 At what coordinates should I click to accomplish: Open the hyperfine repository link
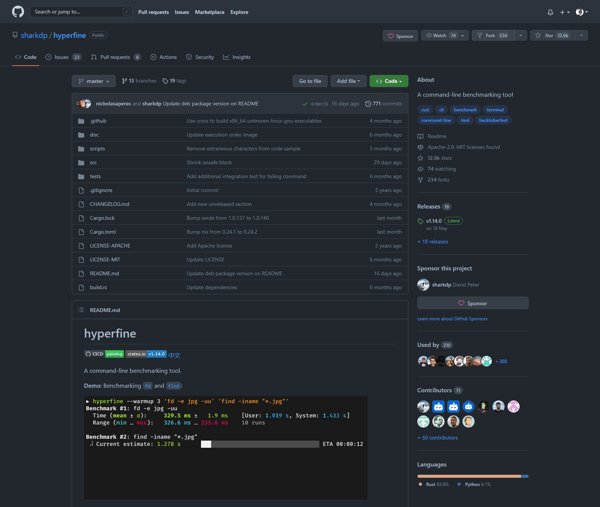click(x=69, y=35)
